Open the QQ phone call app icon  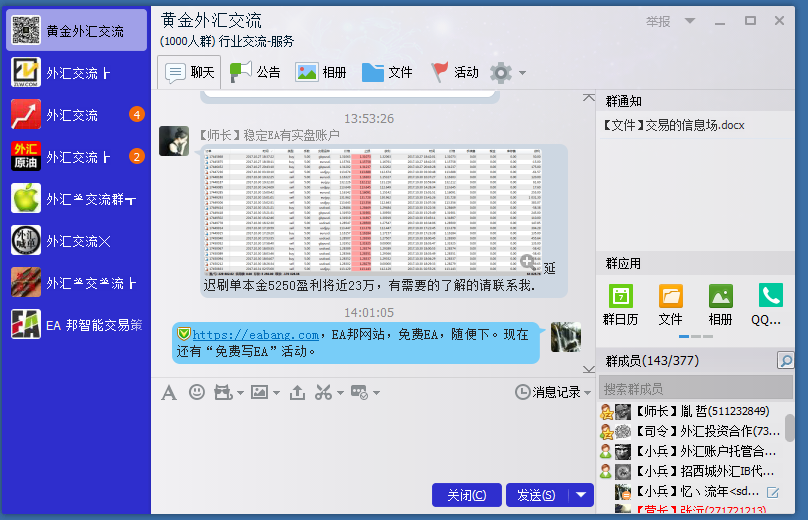[x=770, y=304]
